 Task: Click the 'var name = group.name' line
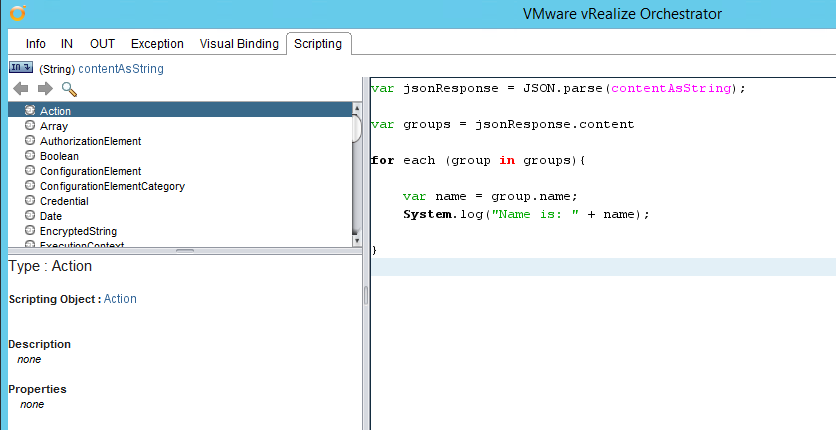[490, 196]
